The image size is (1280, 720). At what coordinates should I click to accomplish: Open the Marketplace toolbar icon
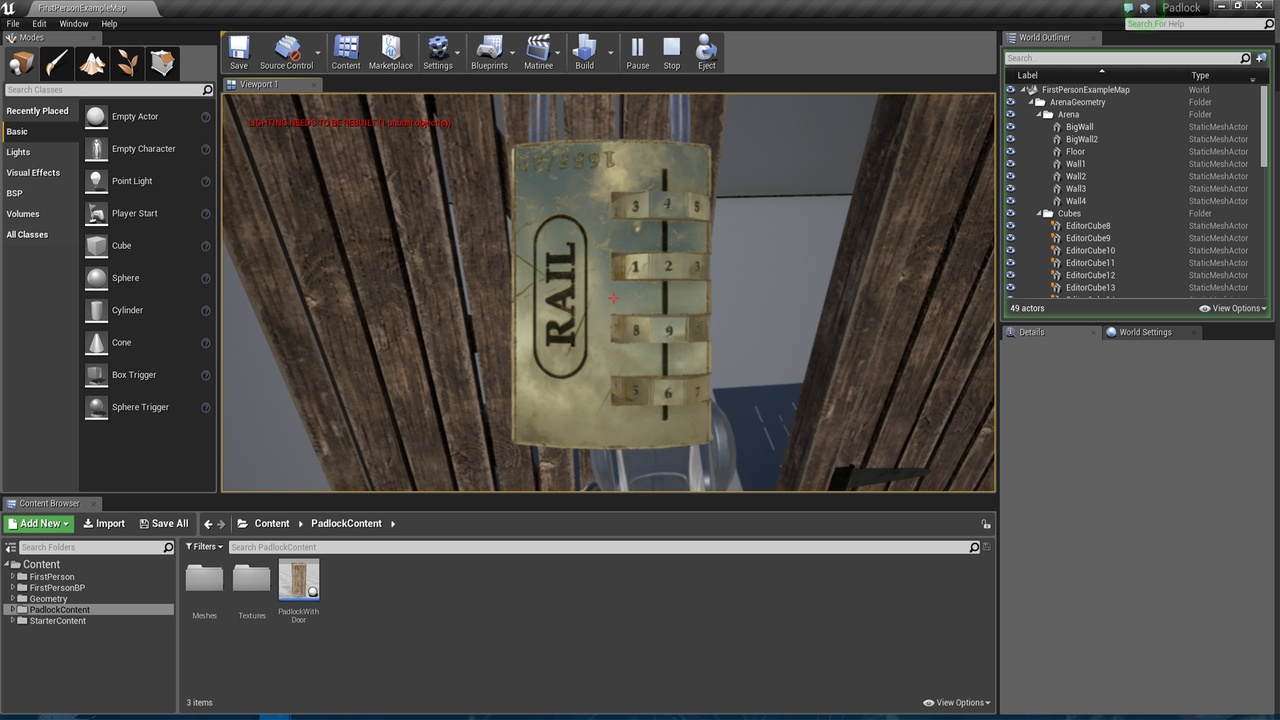pos(391,53)
